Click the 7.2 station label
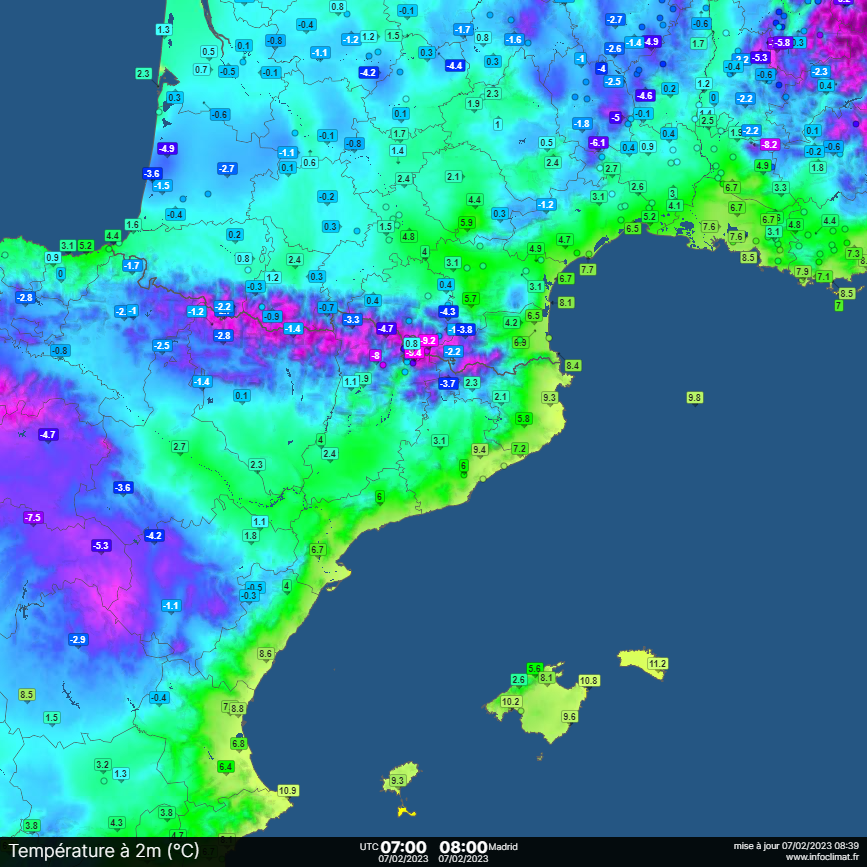 (x=519, y=448)
